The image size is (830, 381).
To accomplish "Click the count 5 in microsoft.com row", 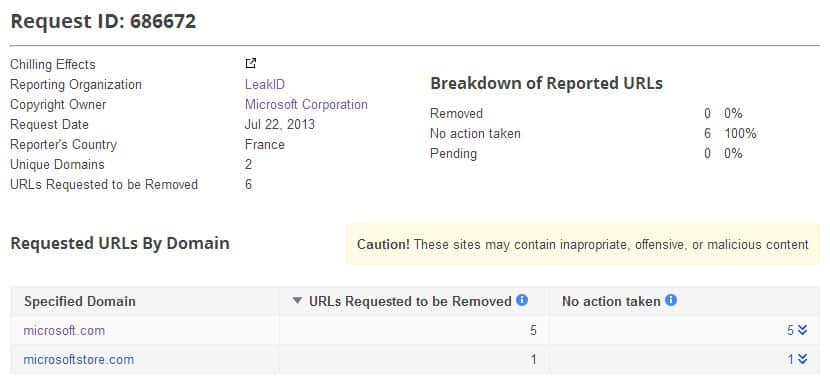I will click(533, 331).
